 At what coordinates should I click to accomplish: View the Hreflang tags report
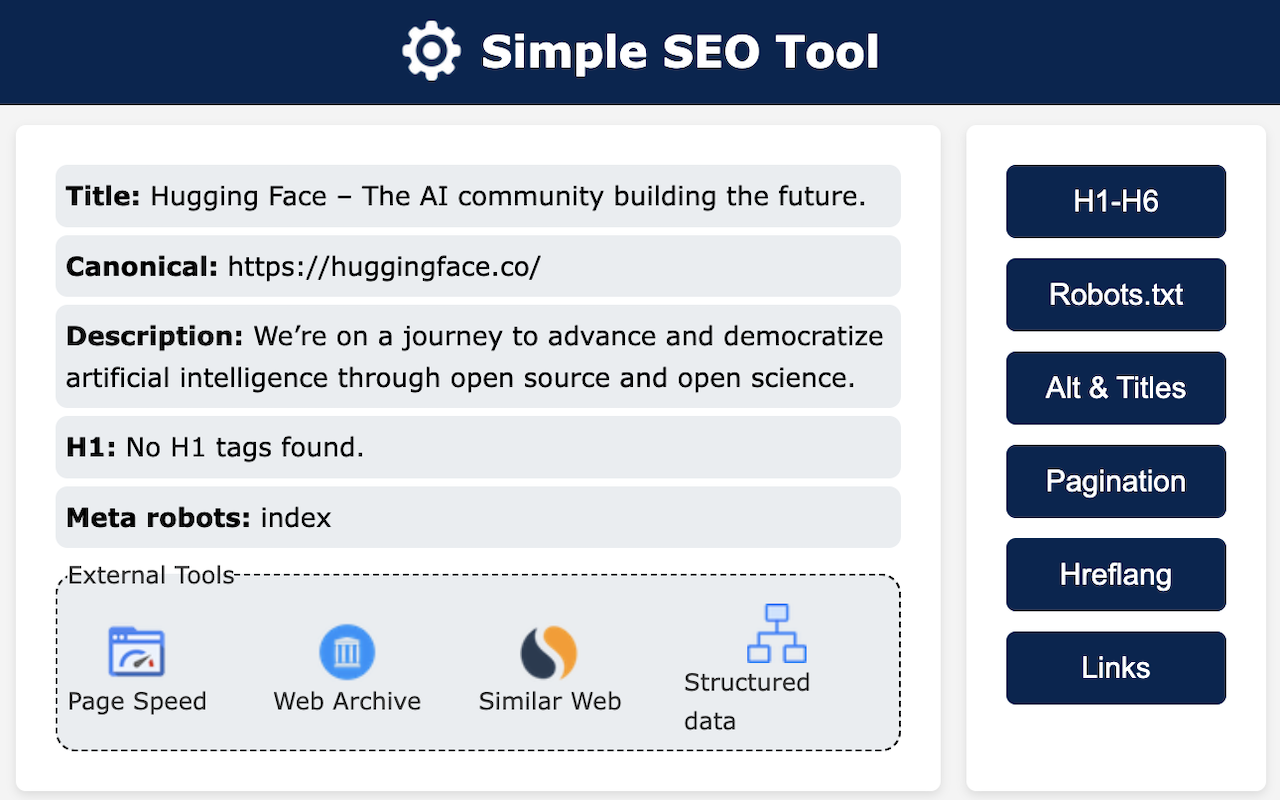click(x=1115, y=574)
